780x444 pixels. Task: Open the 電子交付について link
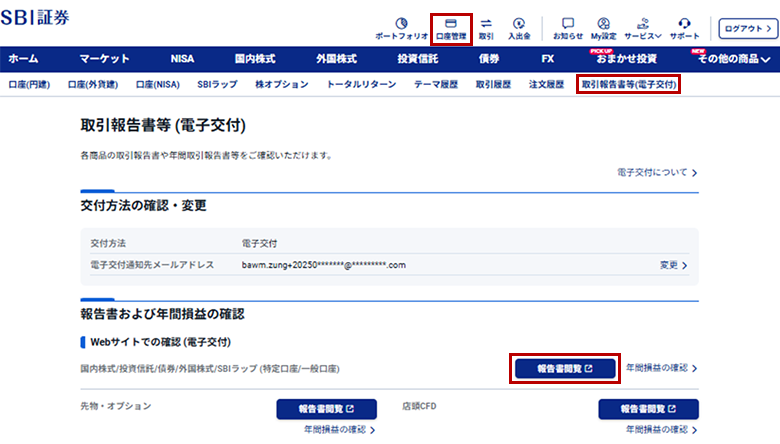[658, 173]
